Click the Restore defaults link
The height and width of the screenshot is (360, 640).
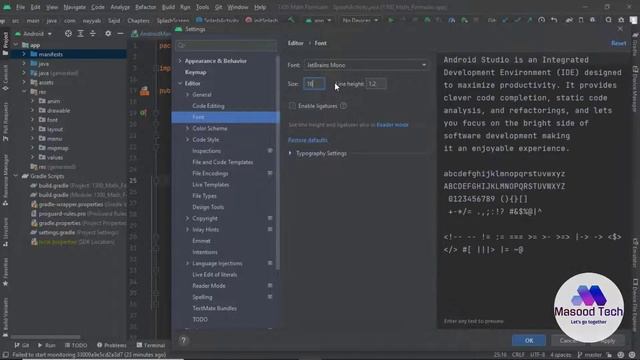pos(308,140)
